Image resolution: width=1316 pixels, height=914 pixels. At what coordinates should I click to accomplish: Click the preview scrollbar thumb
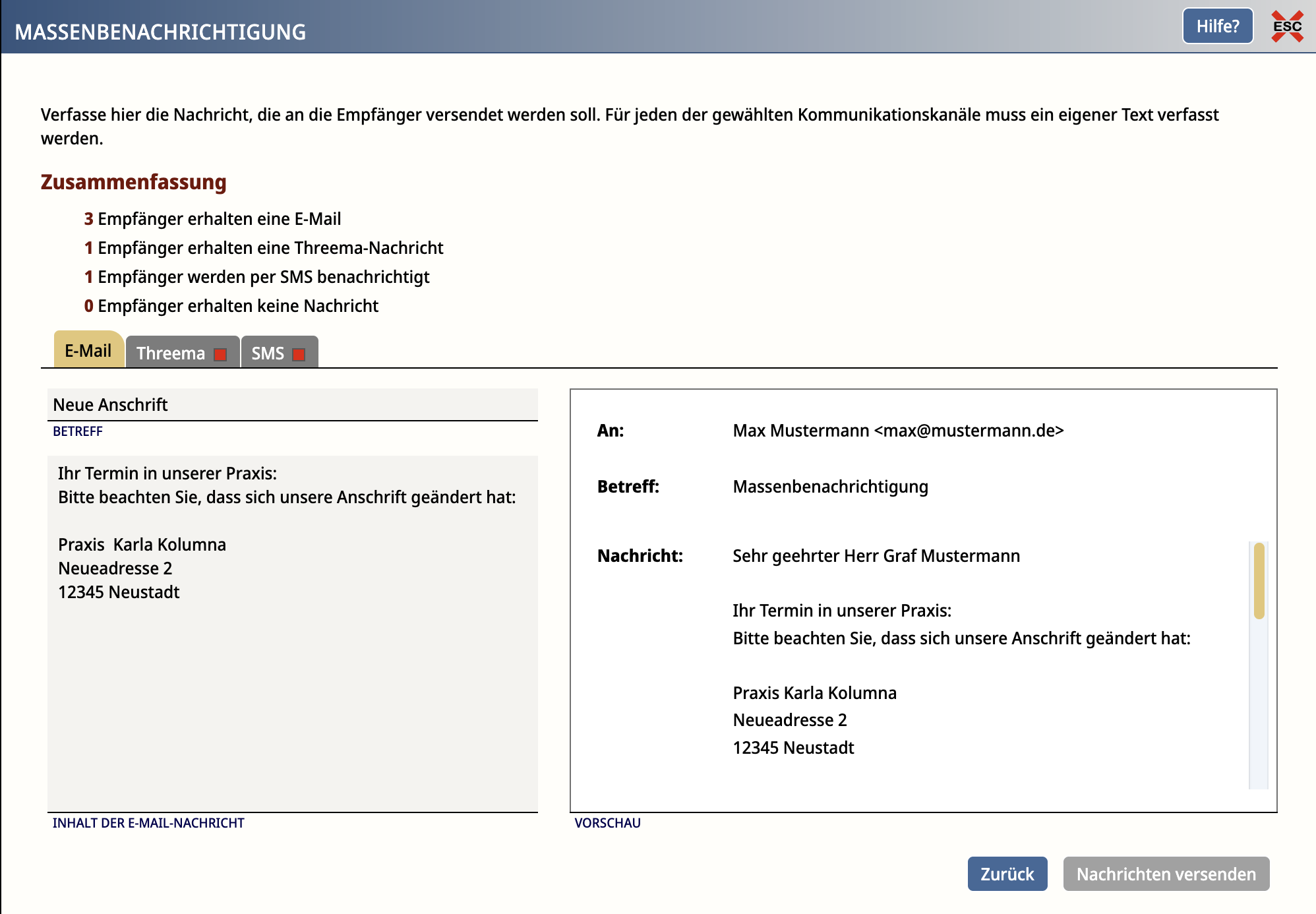(1259, 580)
